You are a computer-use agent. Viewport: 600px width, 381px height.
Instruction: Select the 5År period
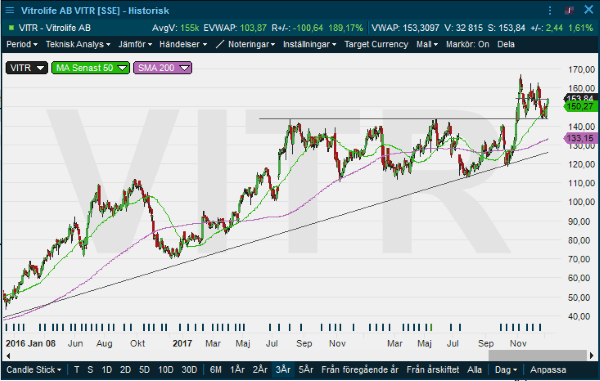click(306, 370)
